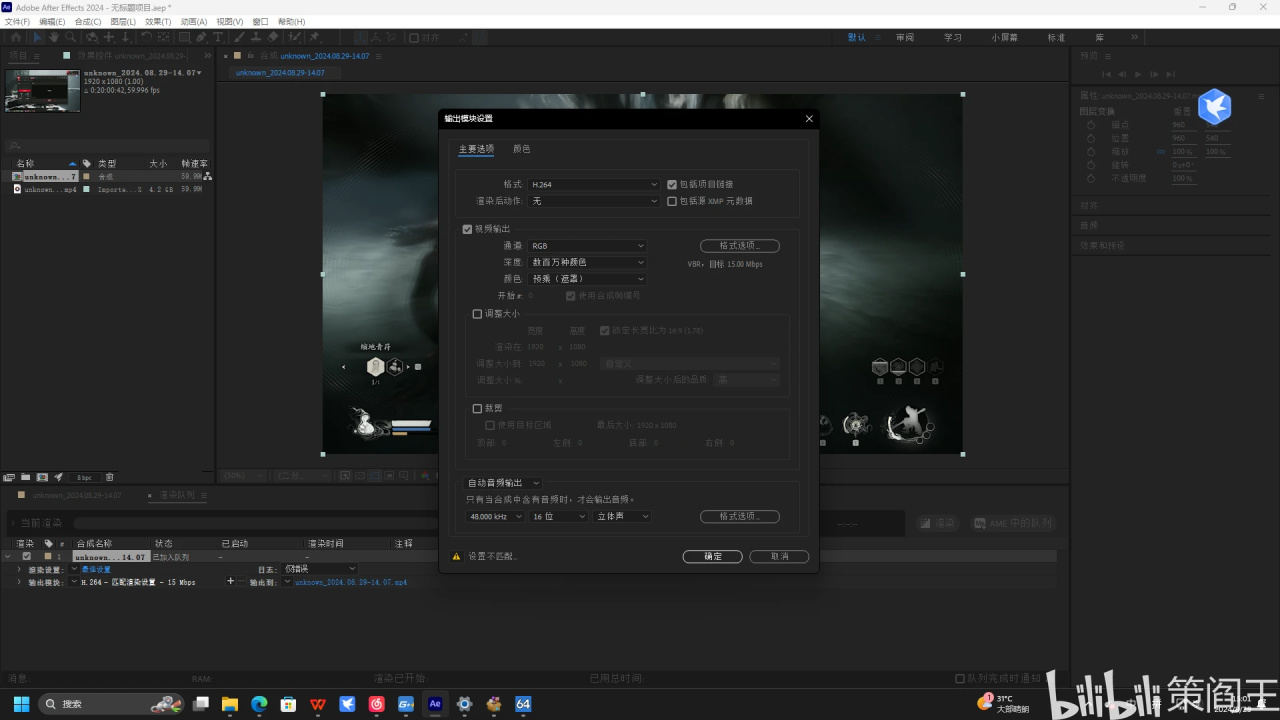Click the project composition thumbnail preview
Image resolution: width=1280 pixels, height=720 pixels.
click(42, 90)
